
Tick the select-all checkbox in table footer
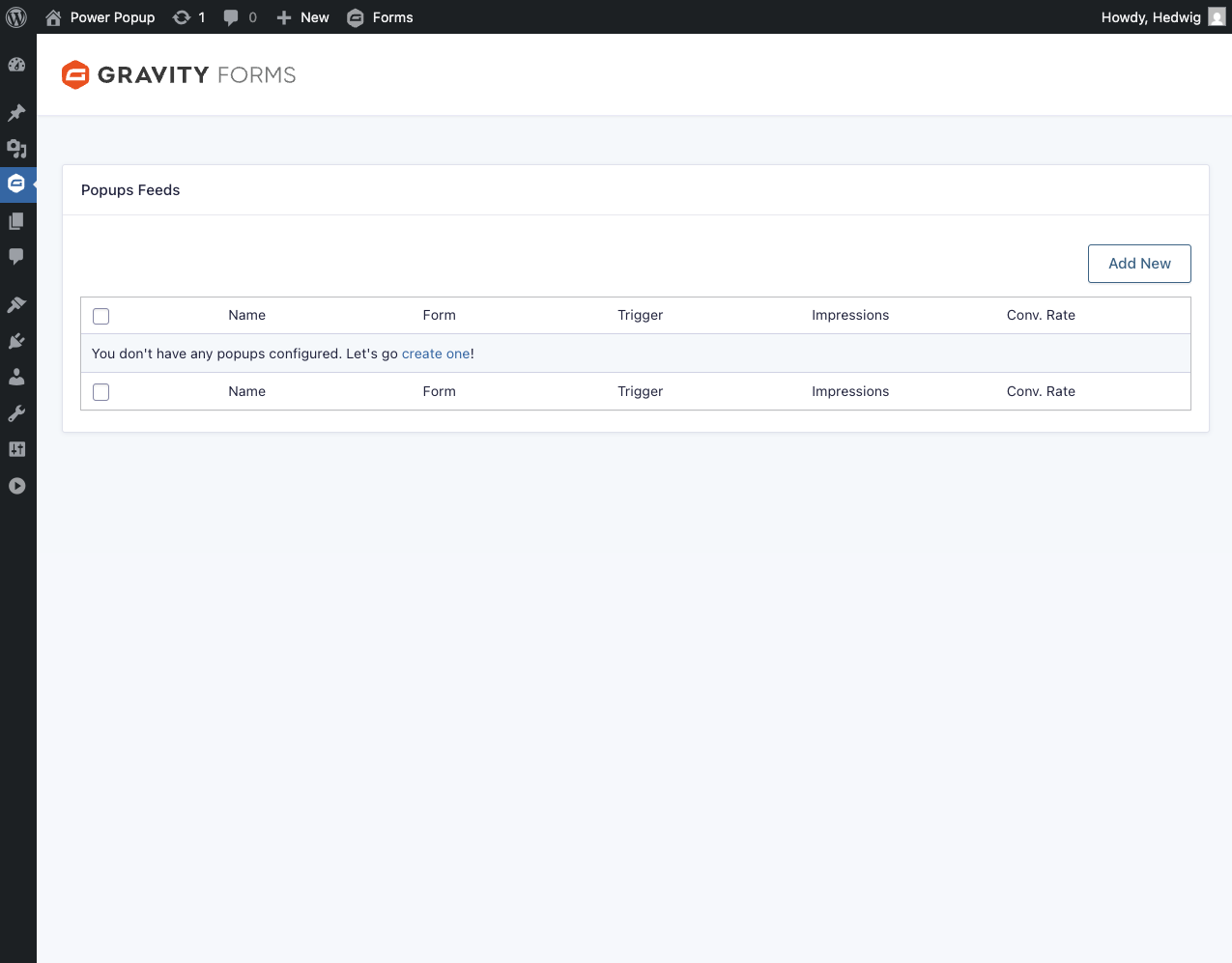click(x=101, y=392)
